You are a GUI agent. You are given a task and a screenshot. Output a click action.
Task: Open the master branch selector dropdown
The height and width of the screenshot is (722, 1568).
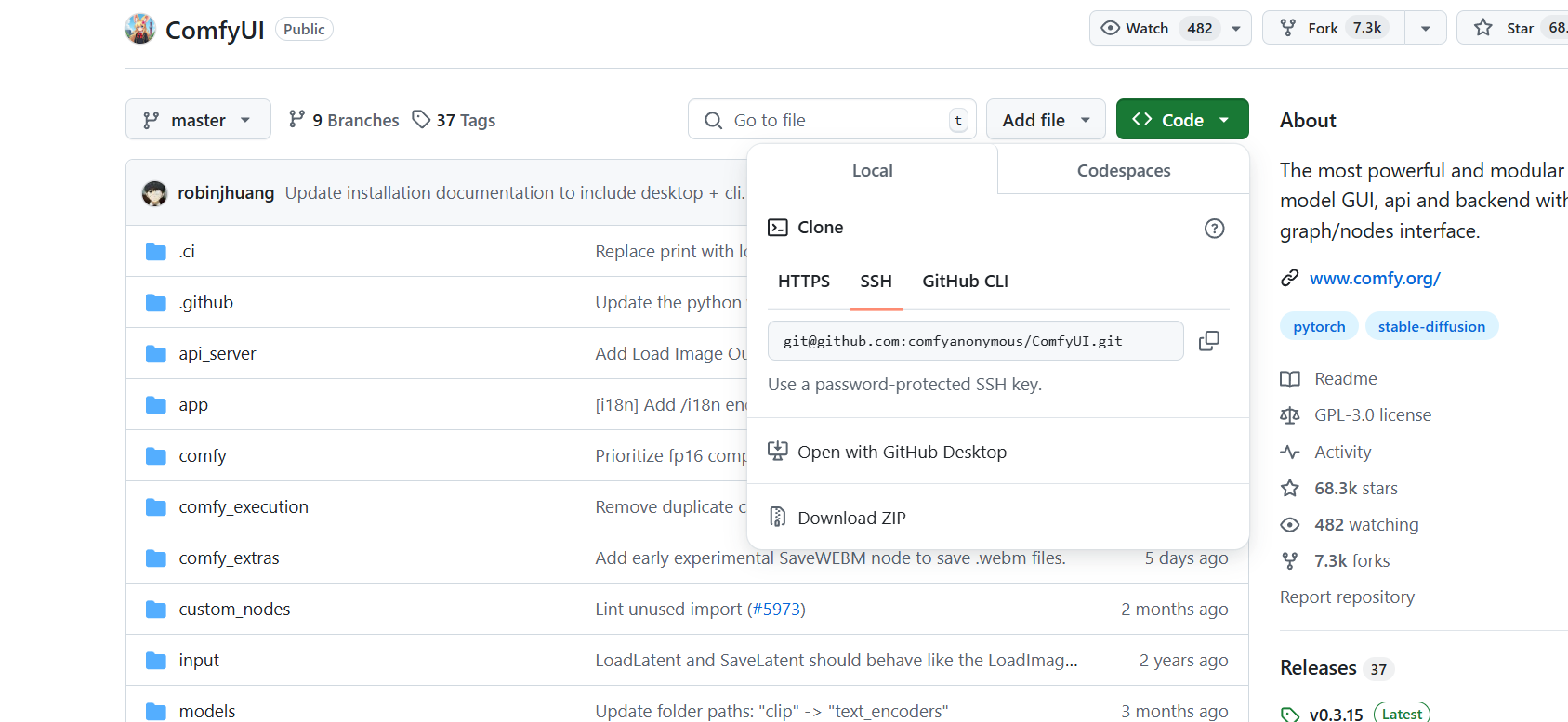click(x=198, y=120)
